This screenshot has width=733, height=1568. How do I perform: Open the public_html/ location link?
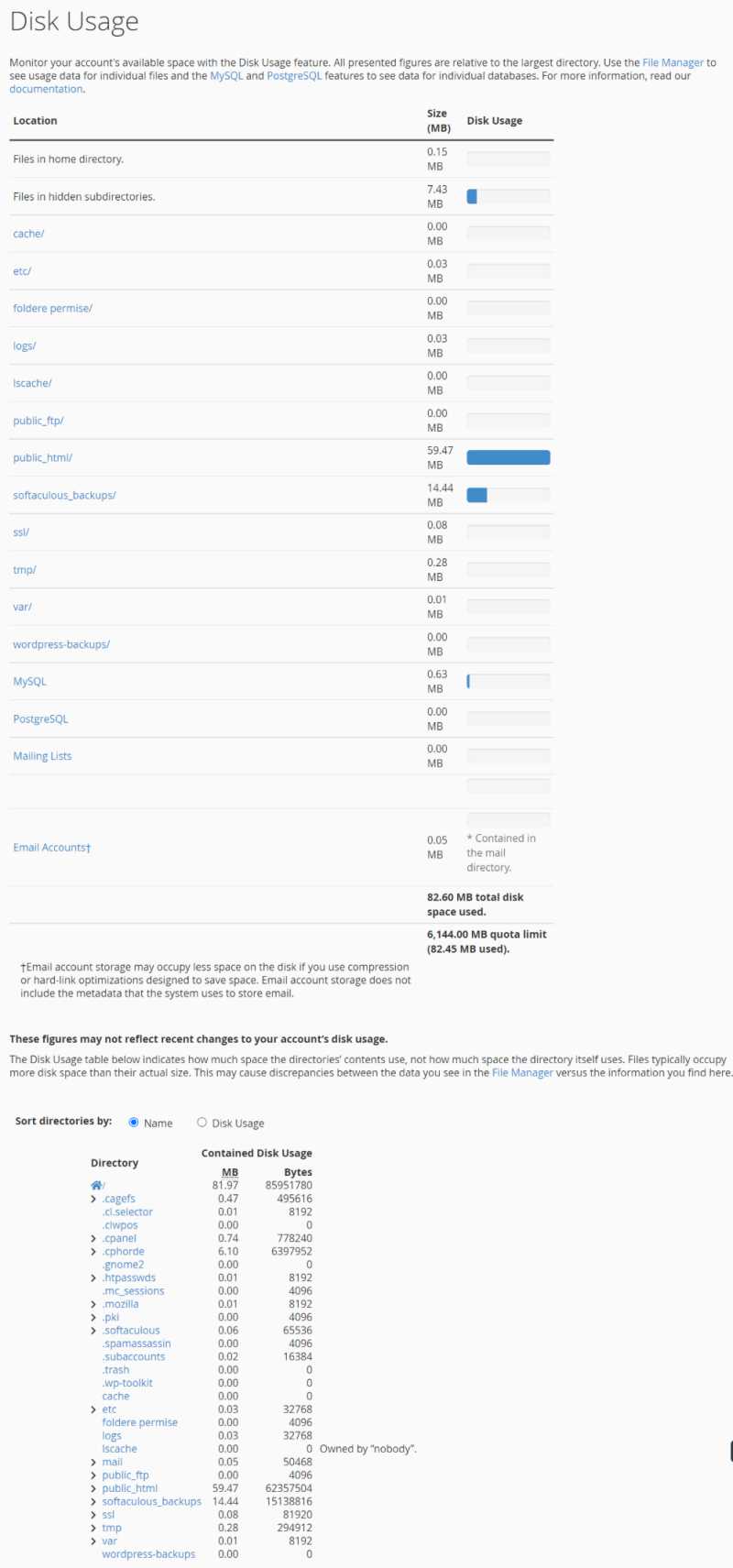[42, 458]
